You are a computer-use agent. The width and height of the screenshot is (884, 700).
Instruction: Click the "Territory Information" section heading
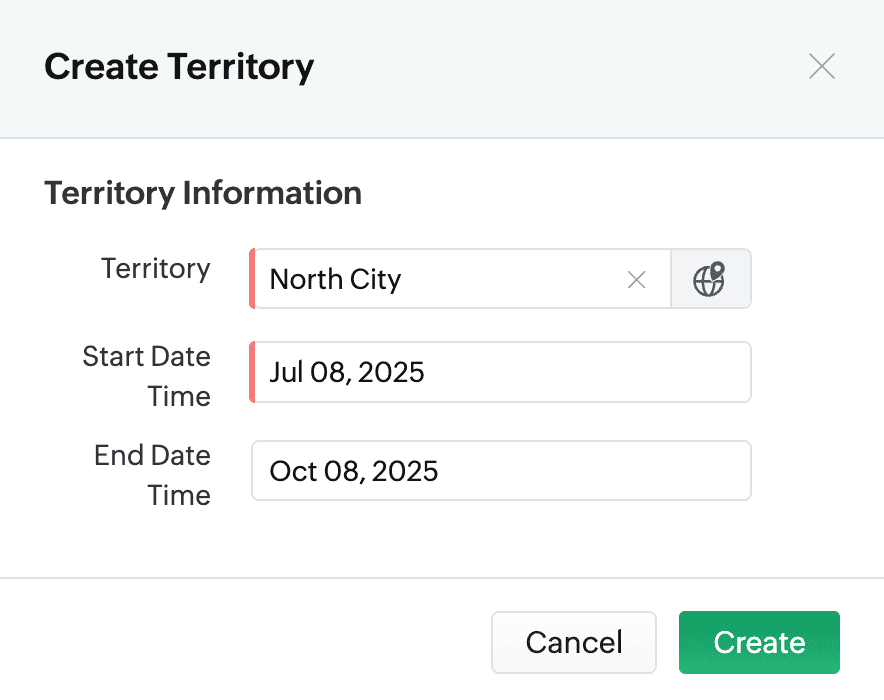coord(203,193)
